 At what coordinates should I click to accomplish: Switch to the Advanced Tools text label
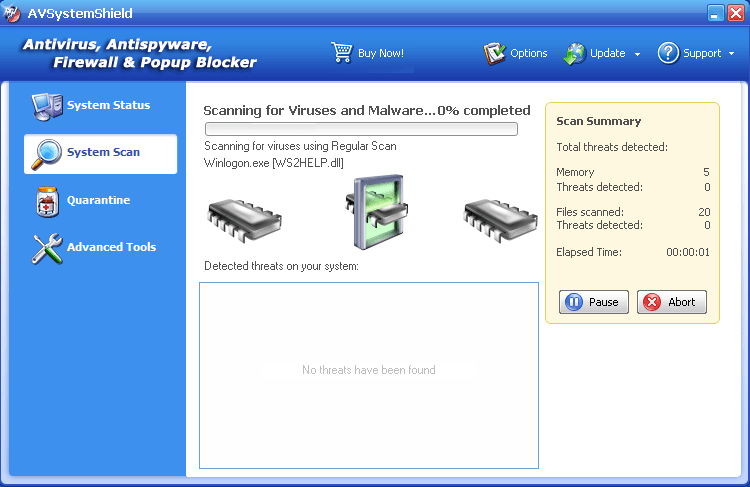pyautogui.click(x=111, y=247)
